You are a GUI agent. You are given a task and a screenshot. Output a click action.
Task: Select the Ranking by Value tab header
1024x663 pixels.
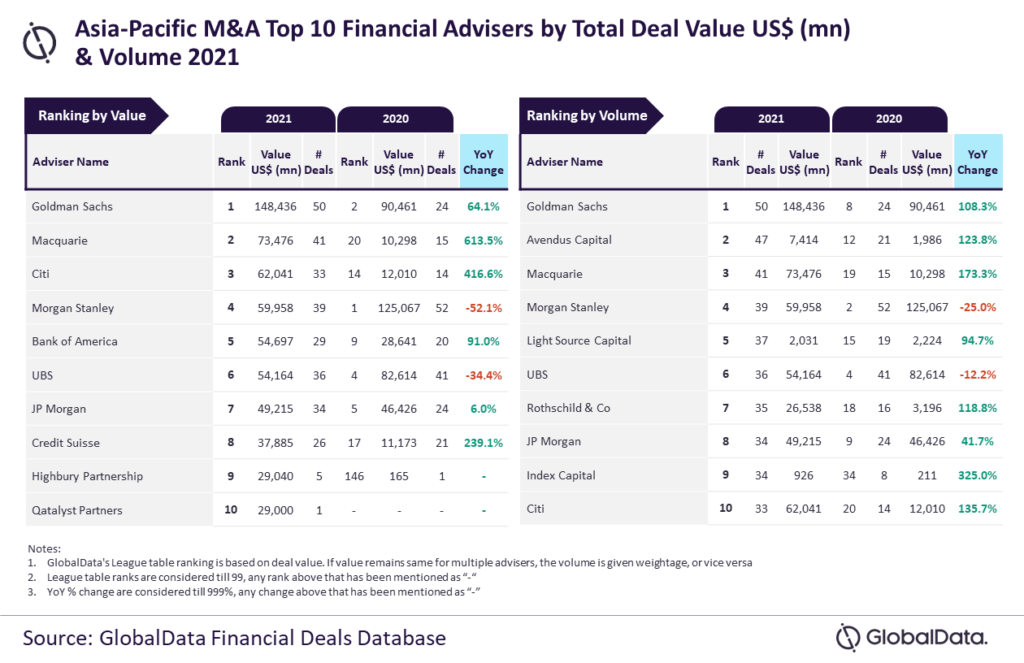point(92,116)
